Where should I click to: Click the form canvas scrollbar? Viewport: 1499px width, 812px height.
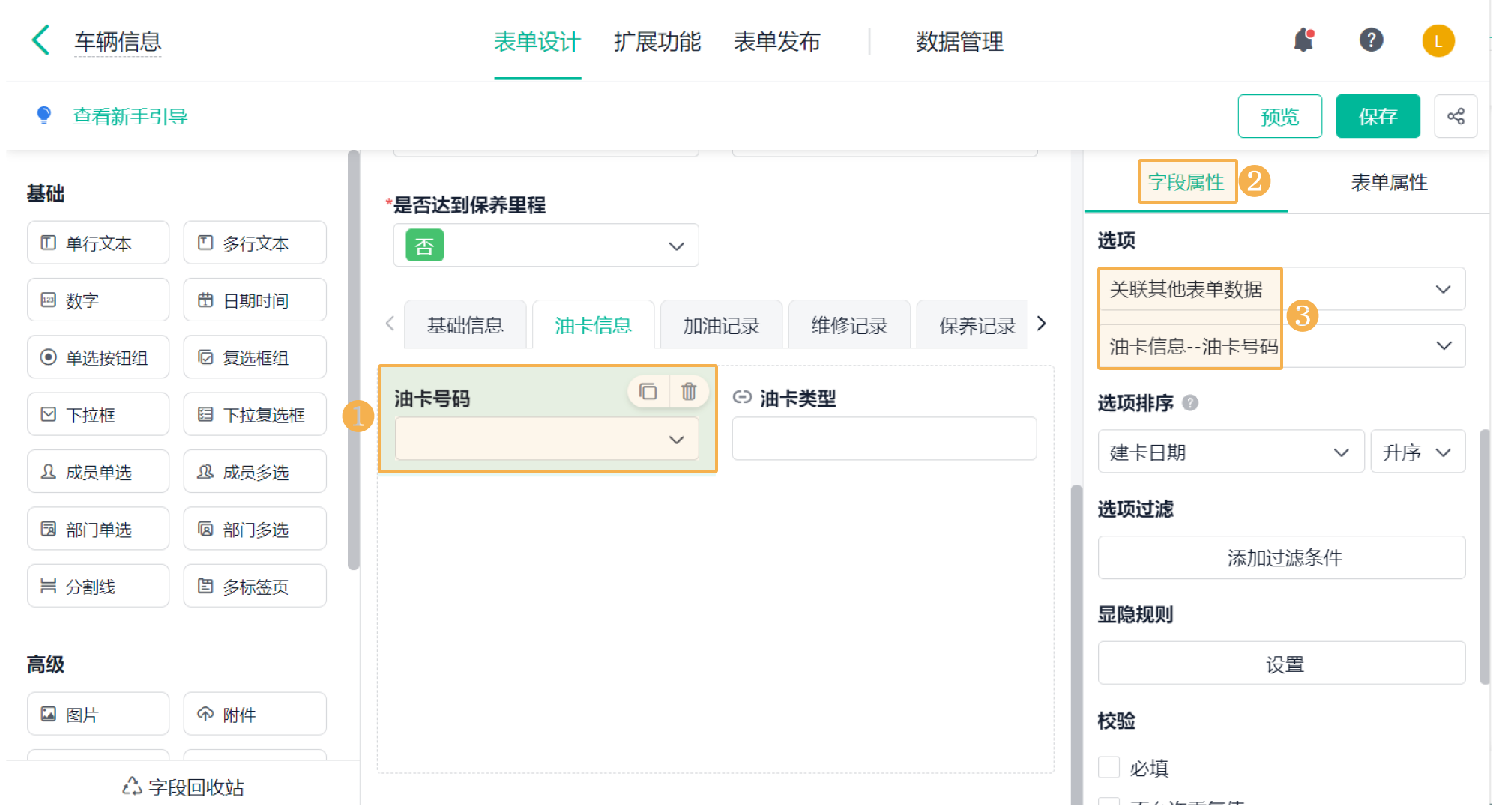(x=1077, y=644)
